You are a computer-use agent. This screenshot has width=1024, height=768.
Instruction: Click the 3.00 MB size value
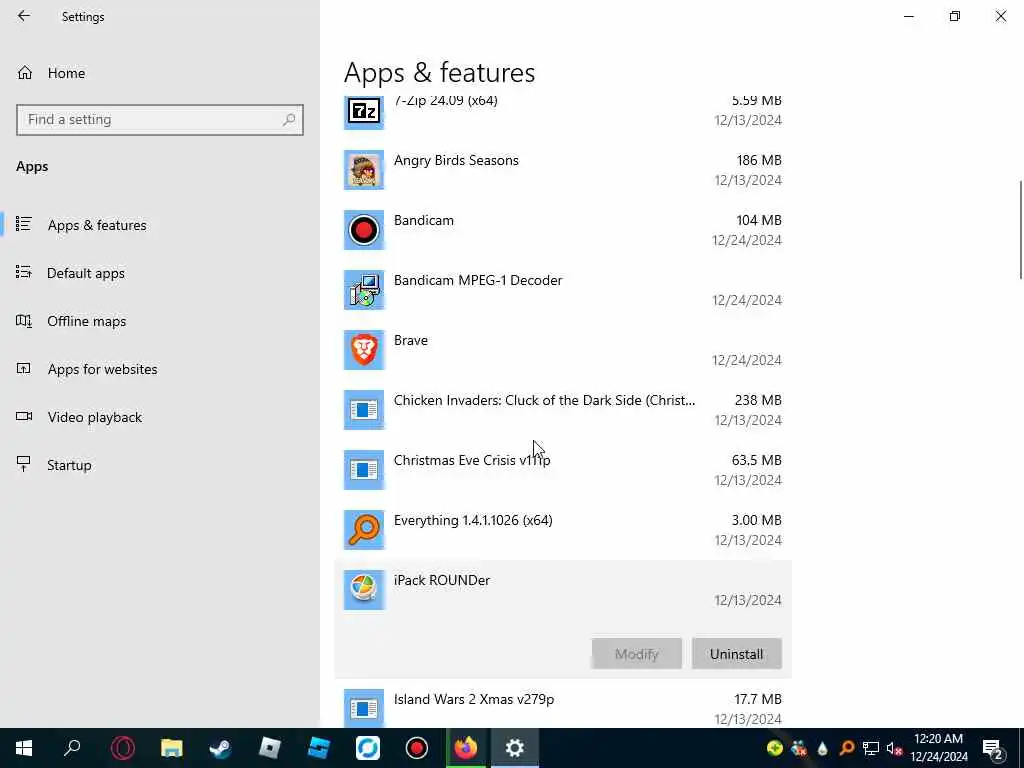click(x=756, y=520)
